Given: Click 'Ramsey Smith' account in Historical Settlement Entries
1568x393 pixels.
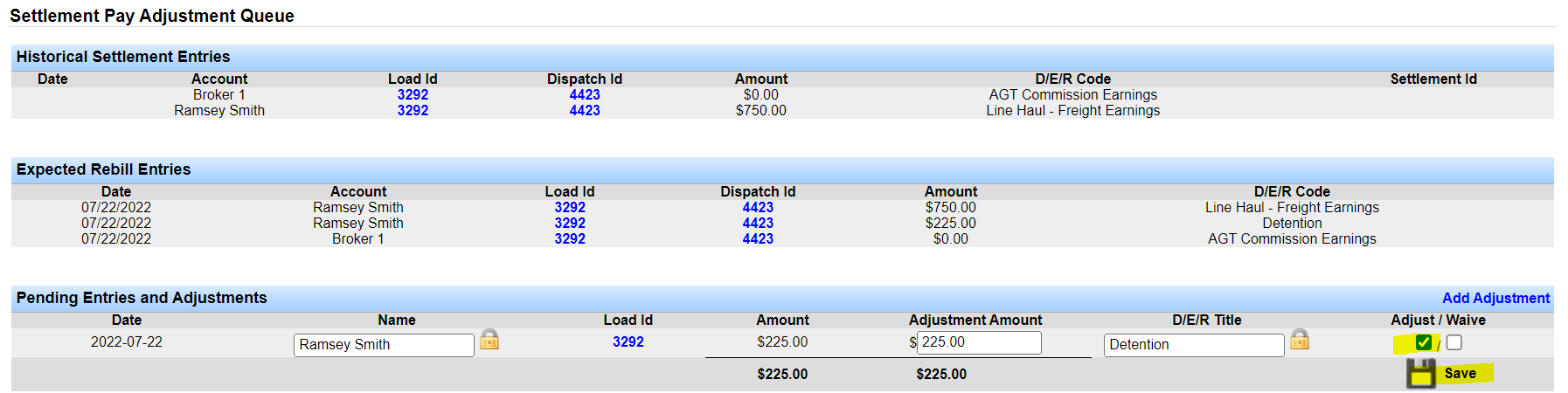Looking at the screenshot, I should (219, 111).
